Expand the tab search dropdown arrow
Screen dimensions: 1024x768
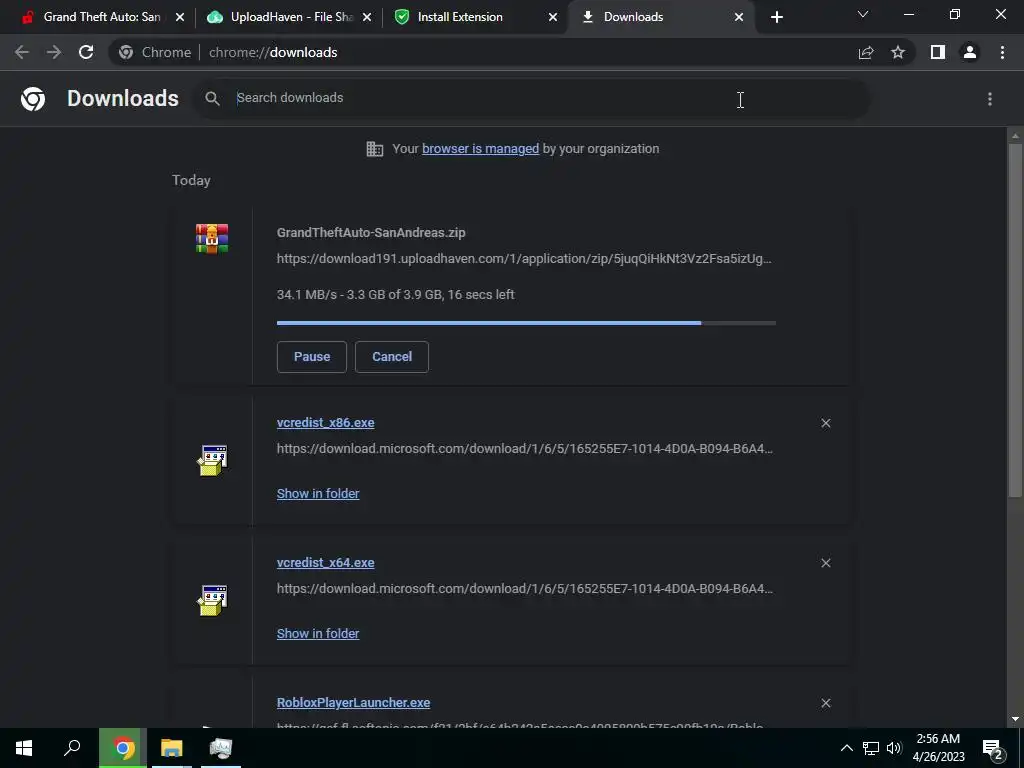[863, 14]
